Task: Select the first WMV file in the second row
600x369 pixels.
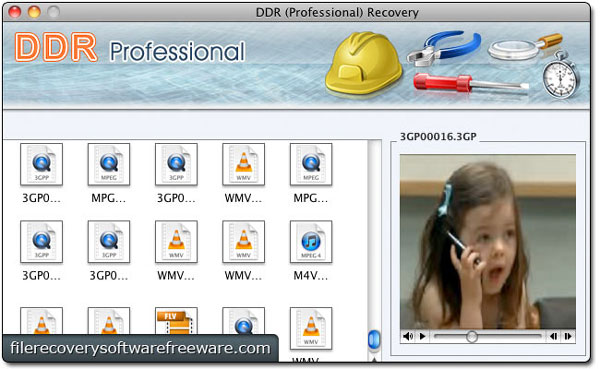Action: [176, 242]
